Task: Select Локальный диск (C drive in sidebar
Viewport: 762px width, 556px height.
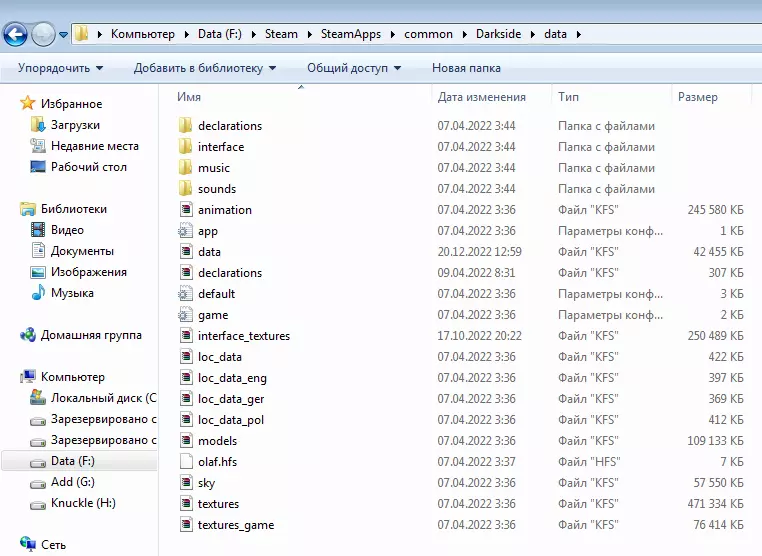Action: point(104,398)
